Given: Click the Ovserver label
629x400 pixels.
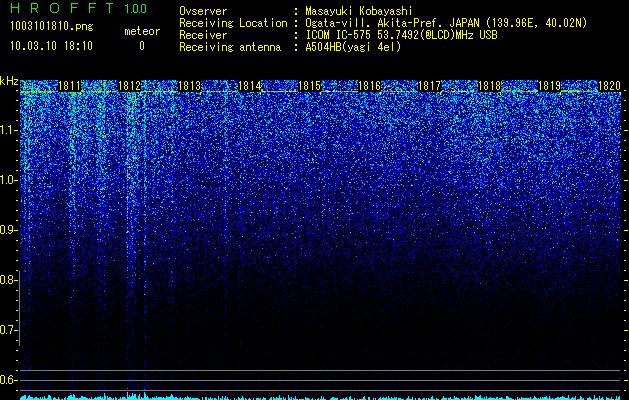Looking at the screenshot, I should [x=203, y=11].
